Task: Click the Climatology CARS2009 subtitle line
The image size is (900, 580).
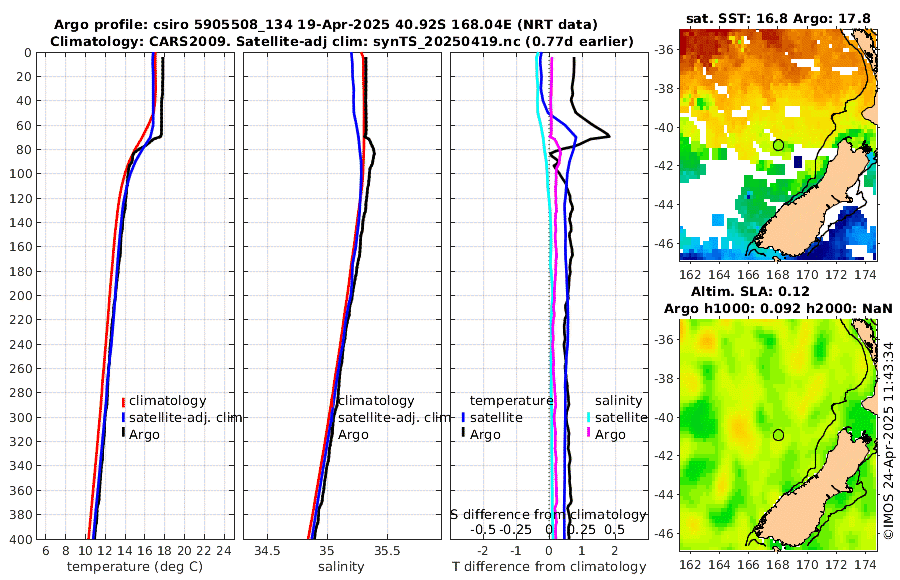Action: coord(342,41)
